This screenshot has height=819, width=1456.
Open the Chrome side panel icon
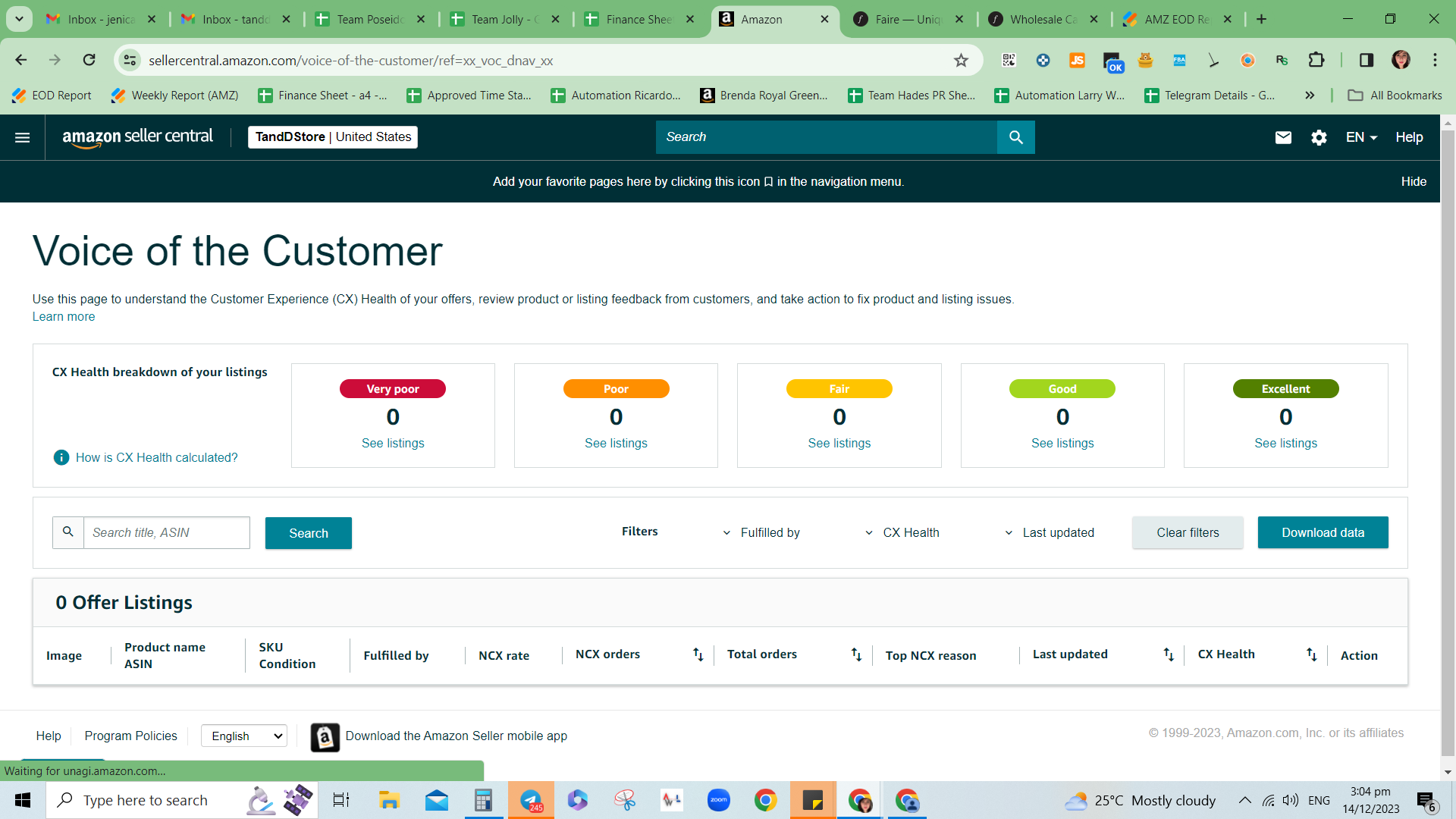(1366, 60)
